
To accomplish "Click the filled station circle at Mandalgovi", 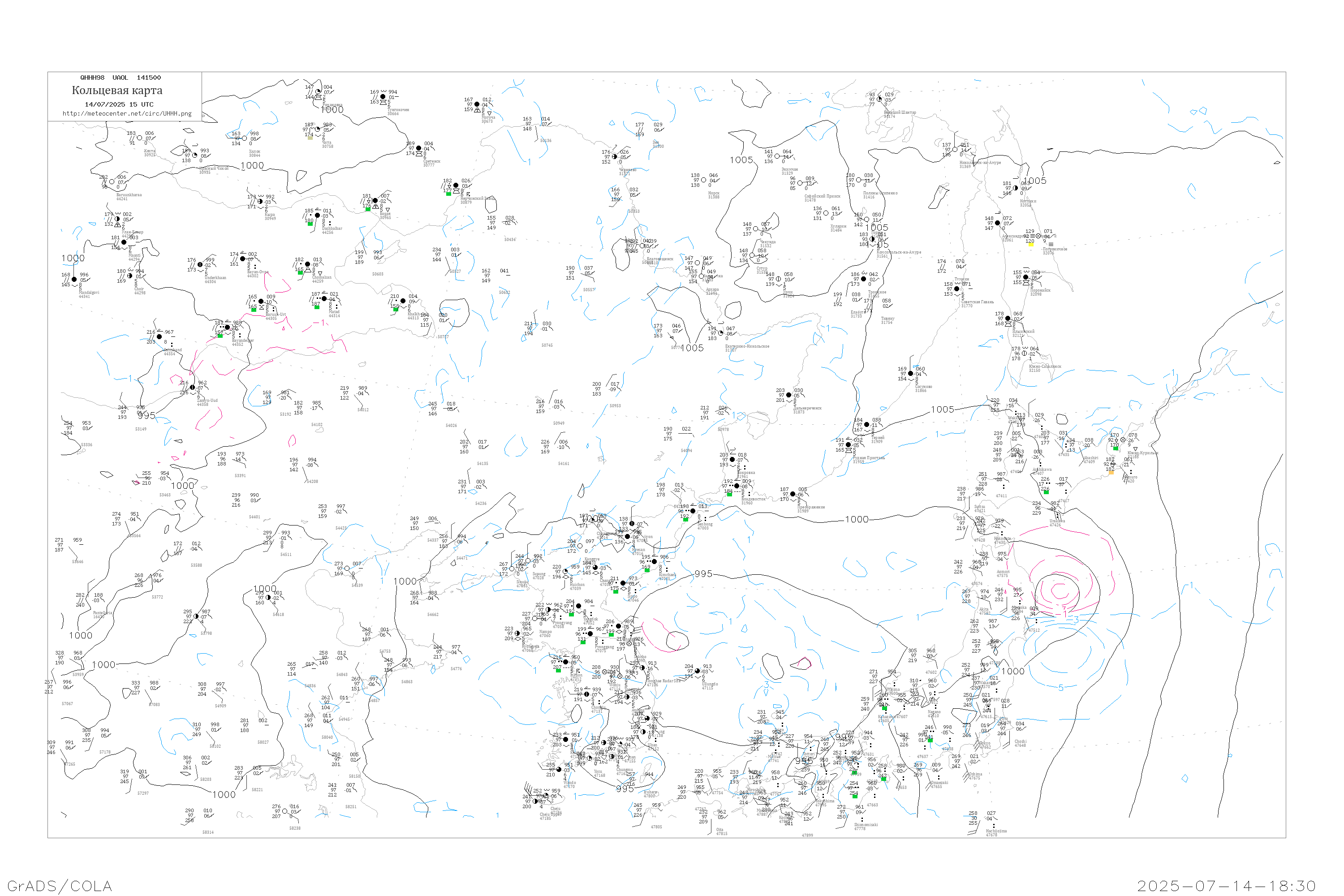I will pyautogui.click(x=74, y=280).
